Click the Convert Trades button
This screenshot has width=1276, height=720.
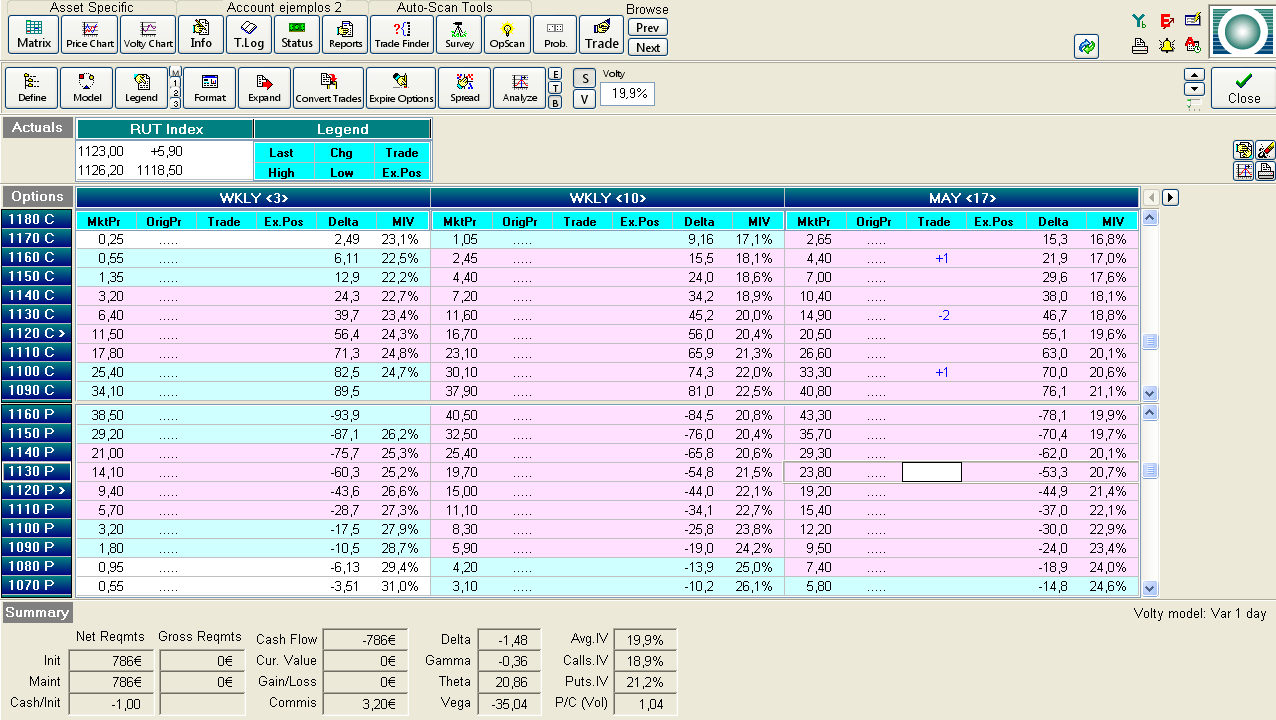pyautogui.click(x=328, y=87)
